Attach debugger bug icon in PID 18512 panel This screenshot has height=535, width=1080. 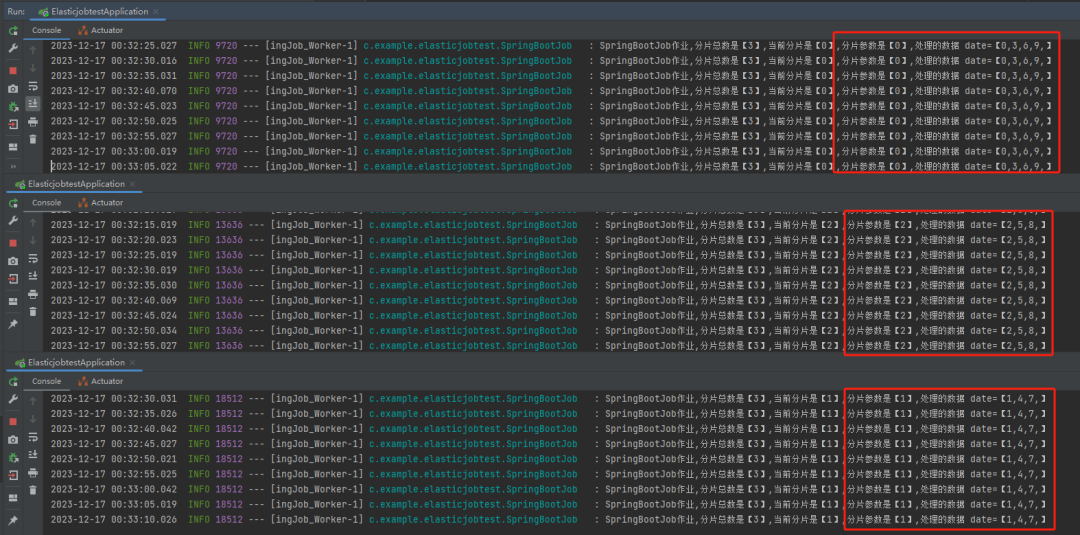tap(13, 457)
